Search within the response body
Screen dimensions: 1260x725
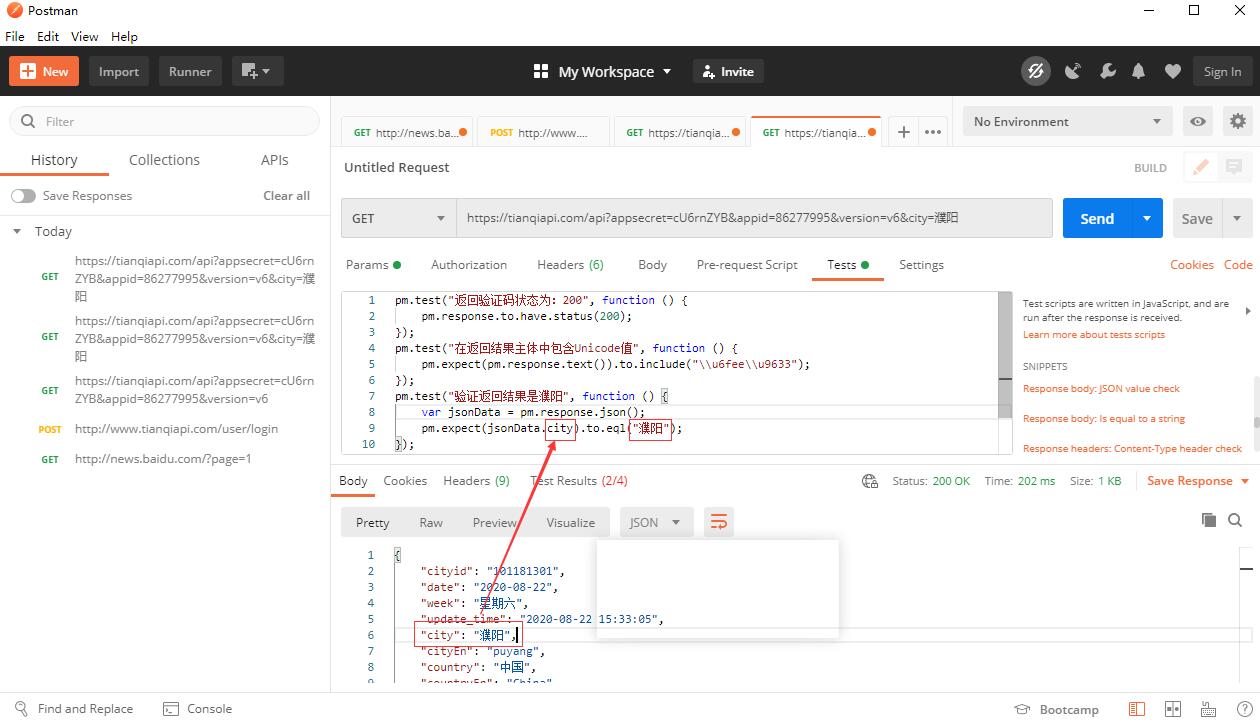pos(1235,520)
